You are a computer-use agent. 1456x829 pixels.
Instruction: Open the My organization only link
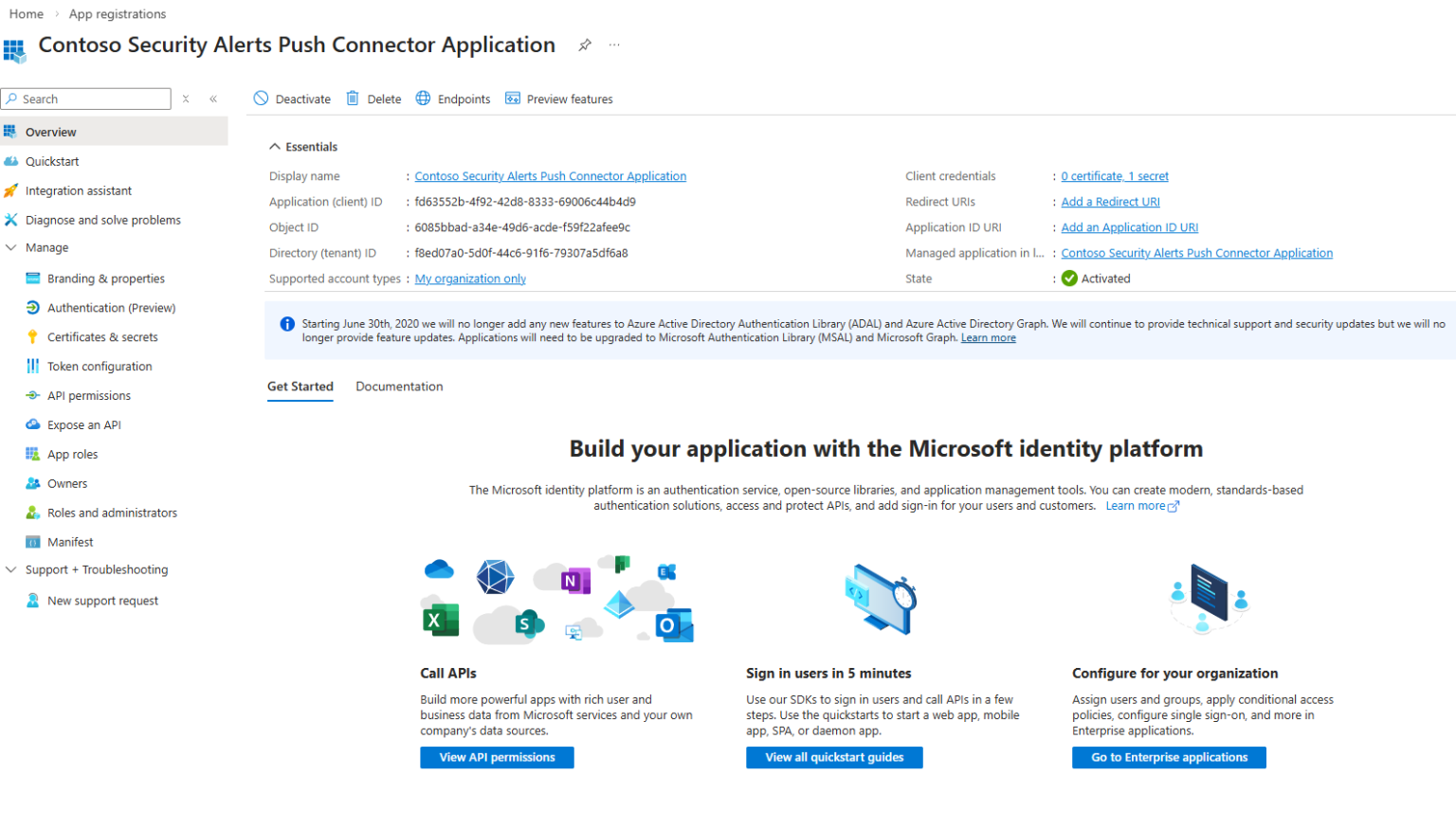470,279
